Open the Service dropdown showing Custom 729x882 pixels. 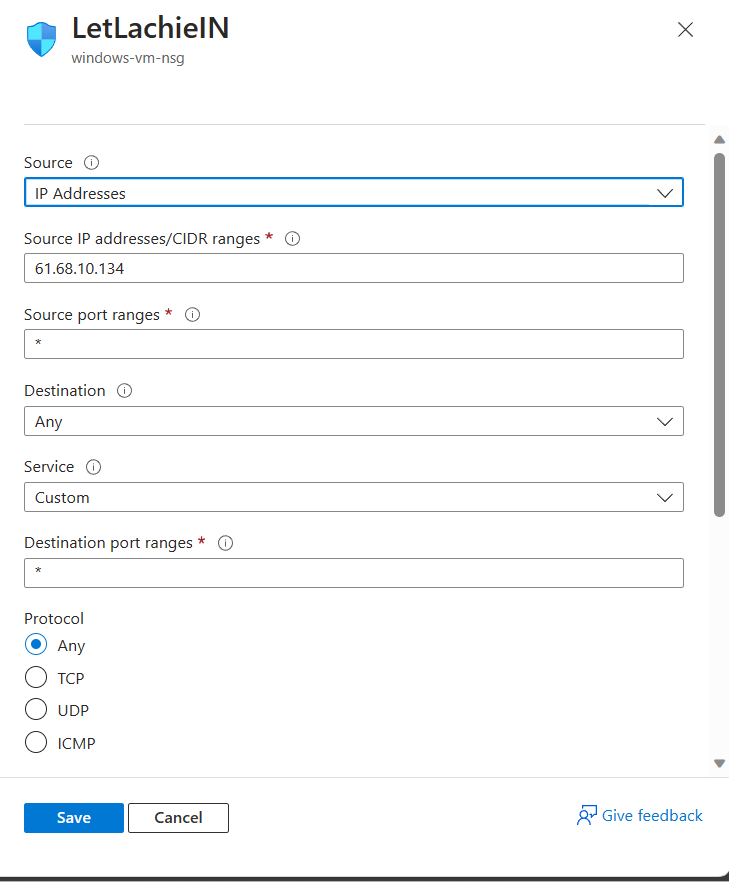click(664, 497)
